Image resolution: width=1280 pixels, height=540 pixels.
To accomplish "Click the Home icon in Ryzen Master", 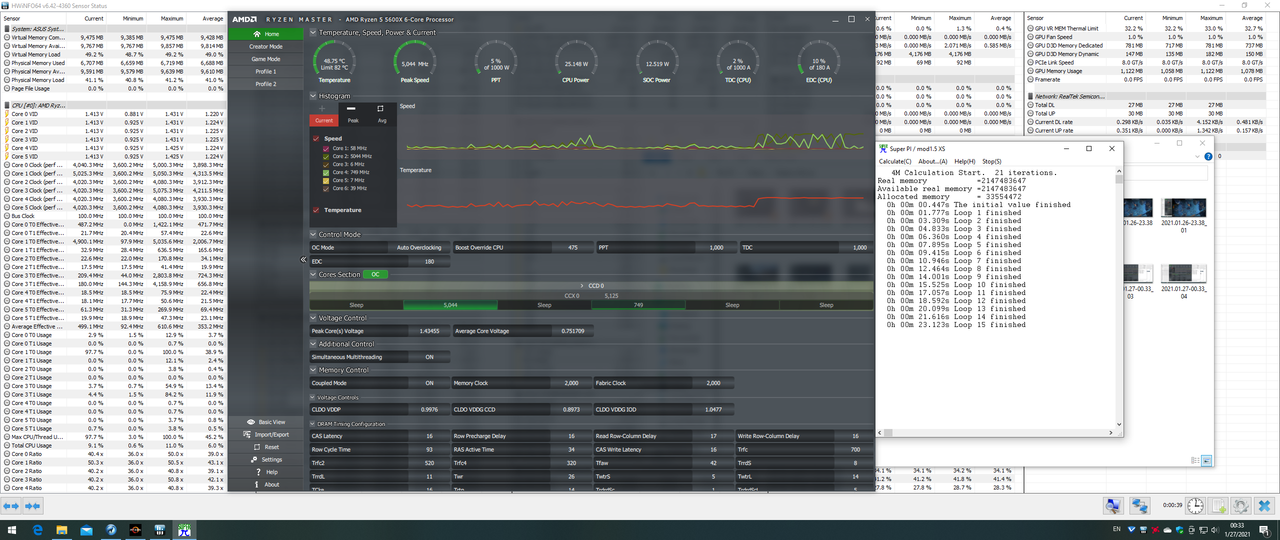I will click(x=255, y=34).
